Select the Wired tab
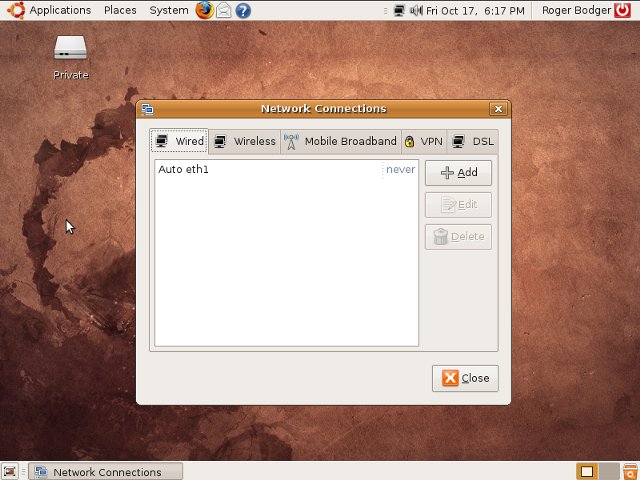Viewport: 640px width, 480px height. click(180, 141)
